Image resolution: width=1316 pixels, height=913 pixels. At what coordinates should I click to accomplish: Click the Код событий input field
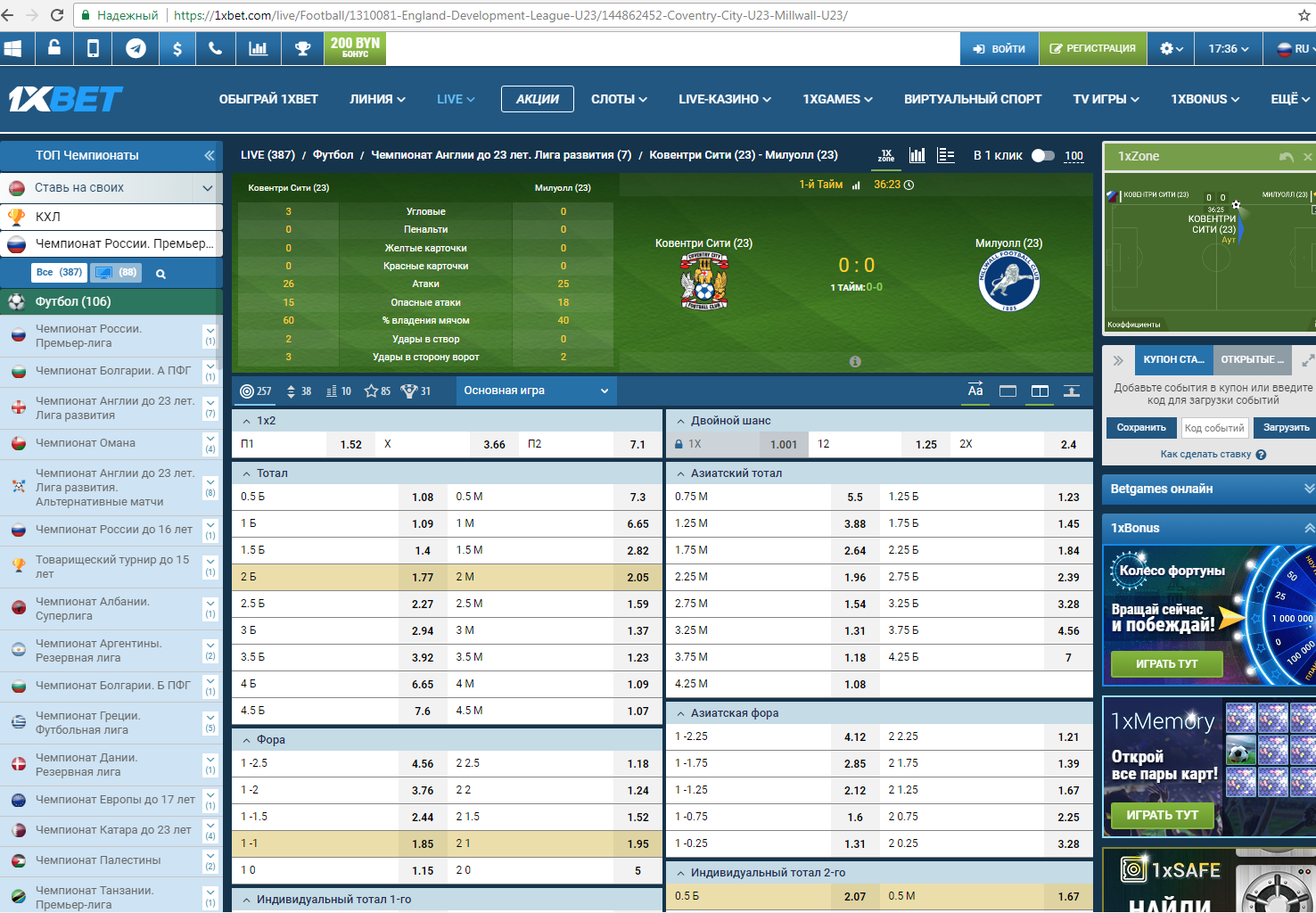[x=1214, y=428]
